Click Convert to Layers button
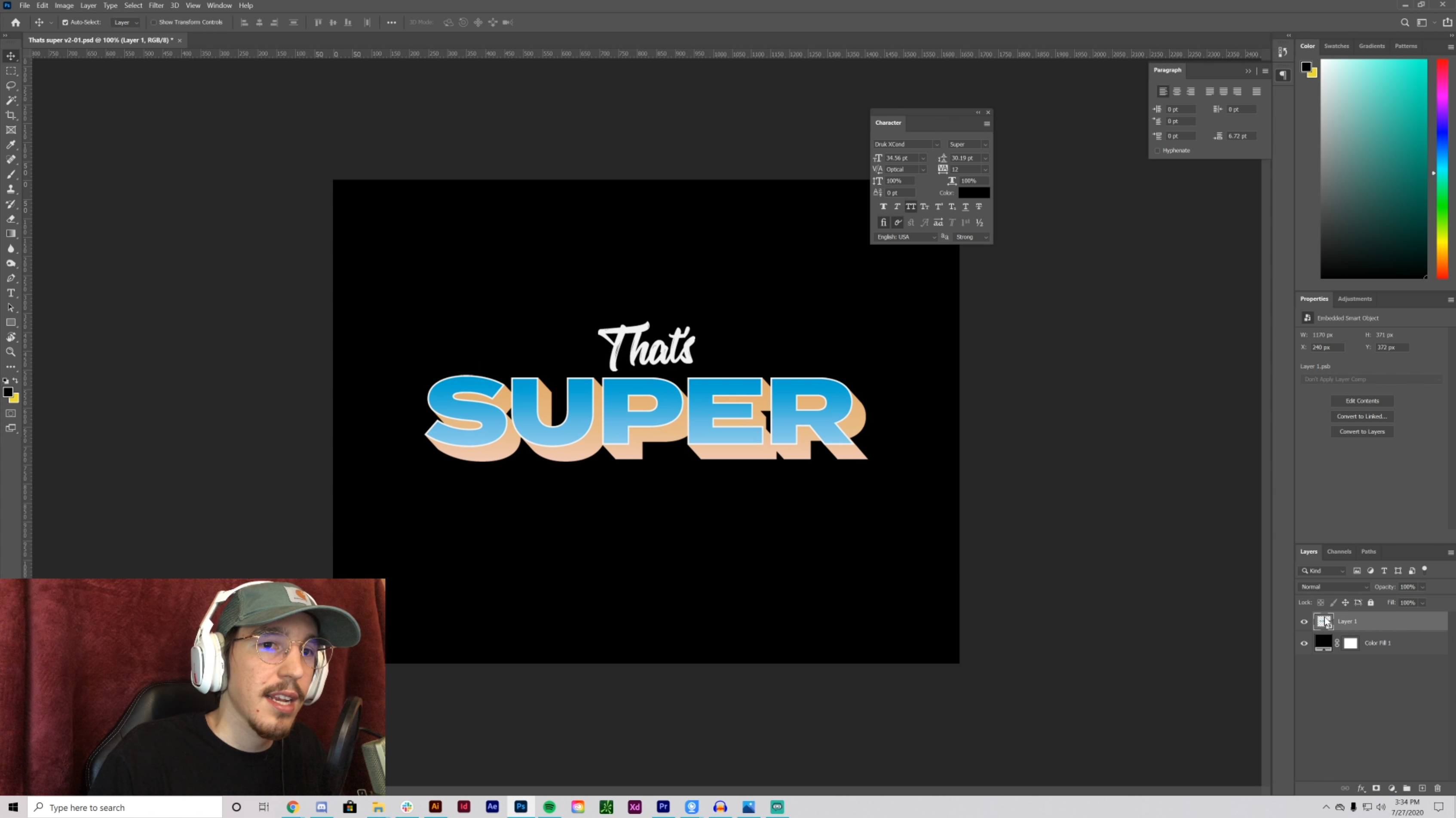1456x818 pixels. pyautogui.click(x=1361, y=432)
